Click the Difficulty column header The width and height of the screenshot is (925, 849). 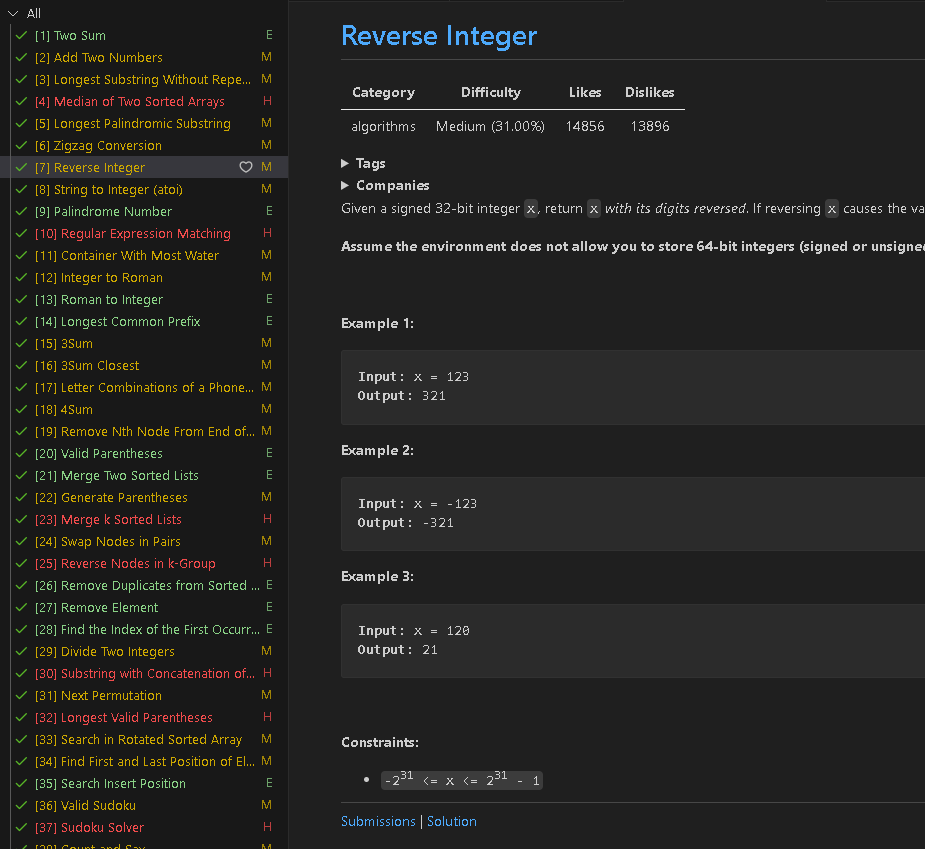point(490,92)
